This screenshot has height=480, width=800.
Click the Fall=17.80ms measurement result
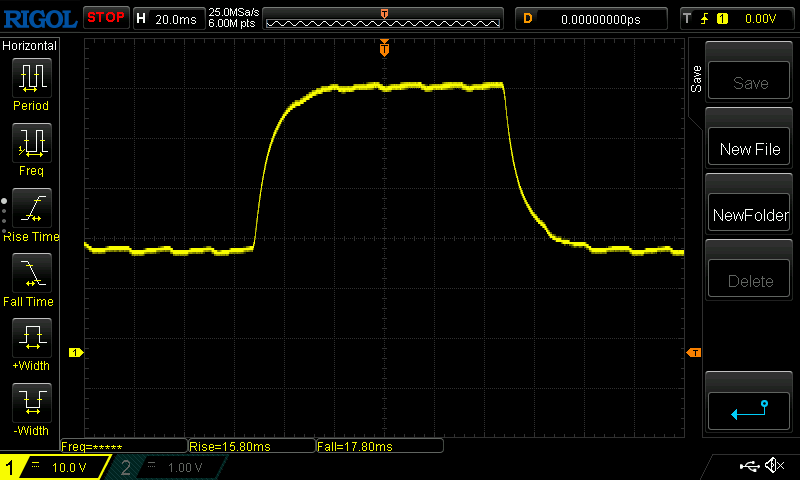pyautogui.click(x=380, y=446)
